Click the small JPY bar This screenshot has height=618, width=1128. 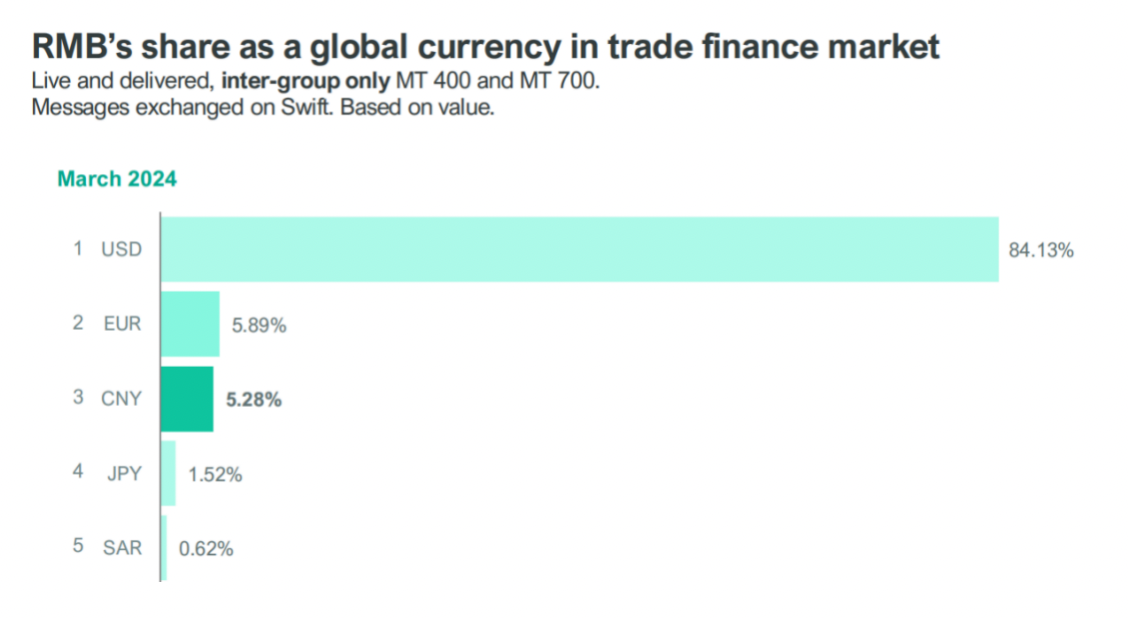(168, 473)
